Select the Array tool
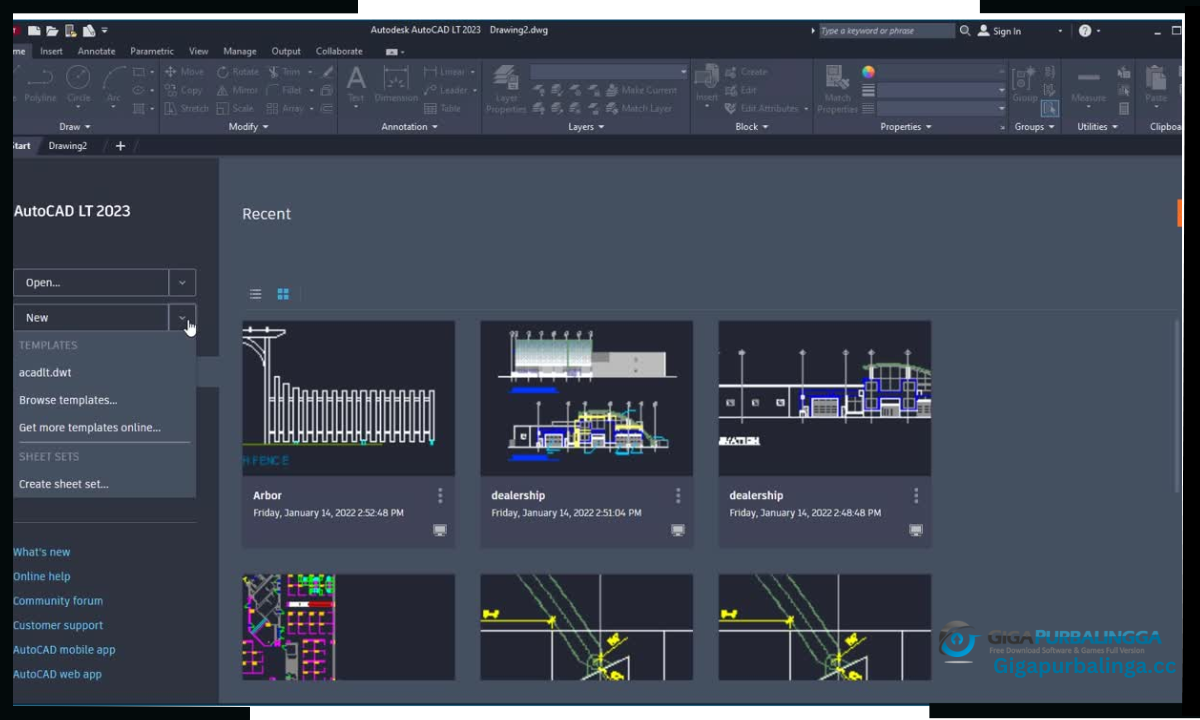The width and height of the screenshot is (1200, 720). click(285, 108)
